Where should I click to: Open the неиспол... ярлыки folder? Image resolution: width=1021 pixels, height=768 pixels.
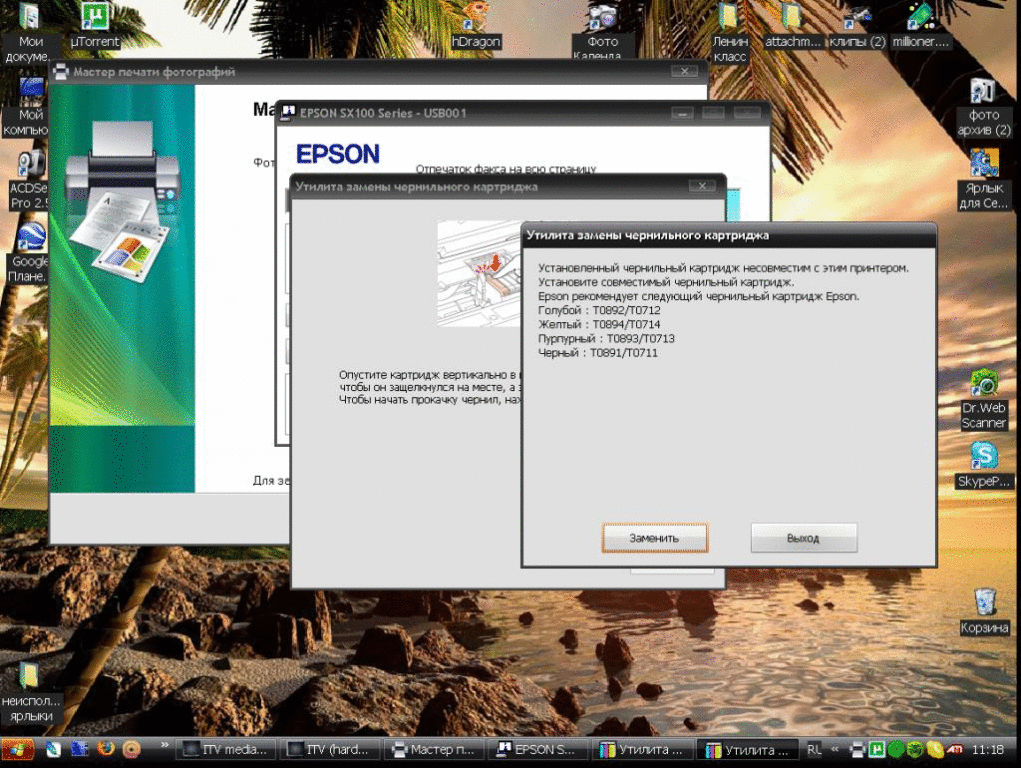(x=30, y=692)
